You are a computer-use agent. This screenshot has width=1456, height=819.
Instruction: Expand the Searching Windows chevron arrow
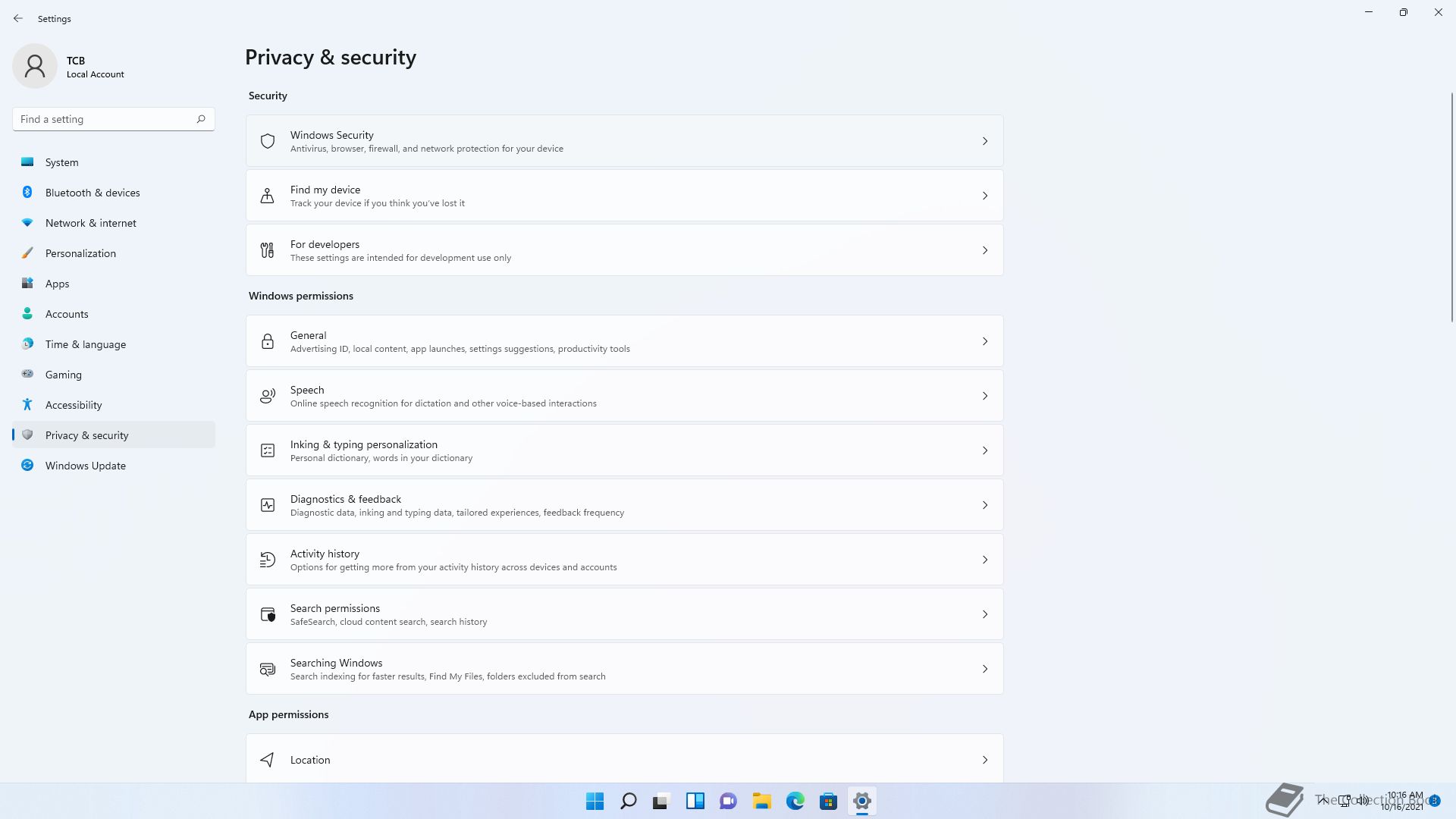pyautogui.click(x=984, y=669)
